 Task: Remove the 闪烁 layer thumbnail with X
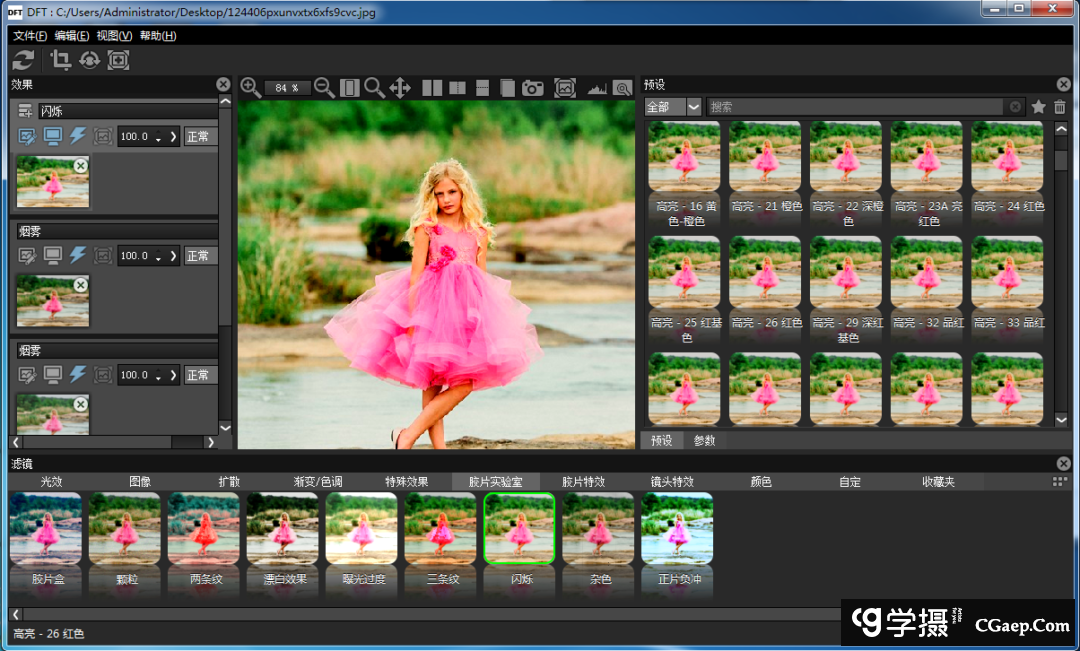pos(81,165)
